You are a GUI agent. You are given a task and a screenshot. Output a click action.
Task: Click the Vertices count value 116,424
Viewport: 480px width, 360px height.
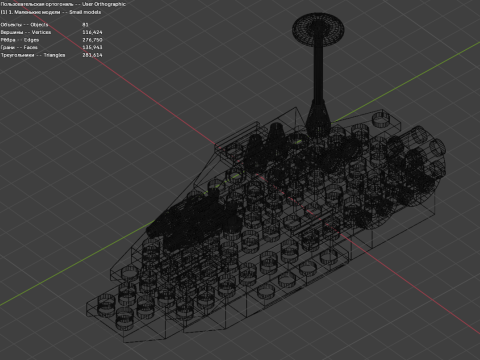[x=92, y=32]
